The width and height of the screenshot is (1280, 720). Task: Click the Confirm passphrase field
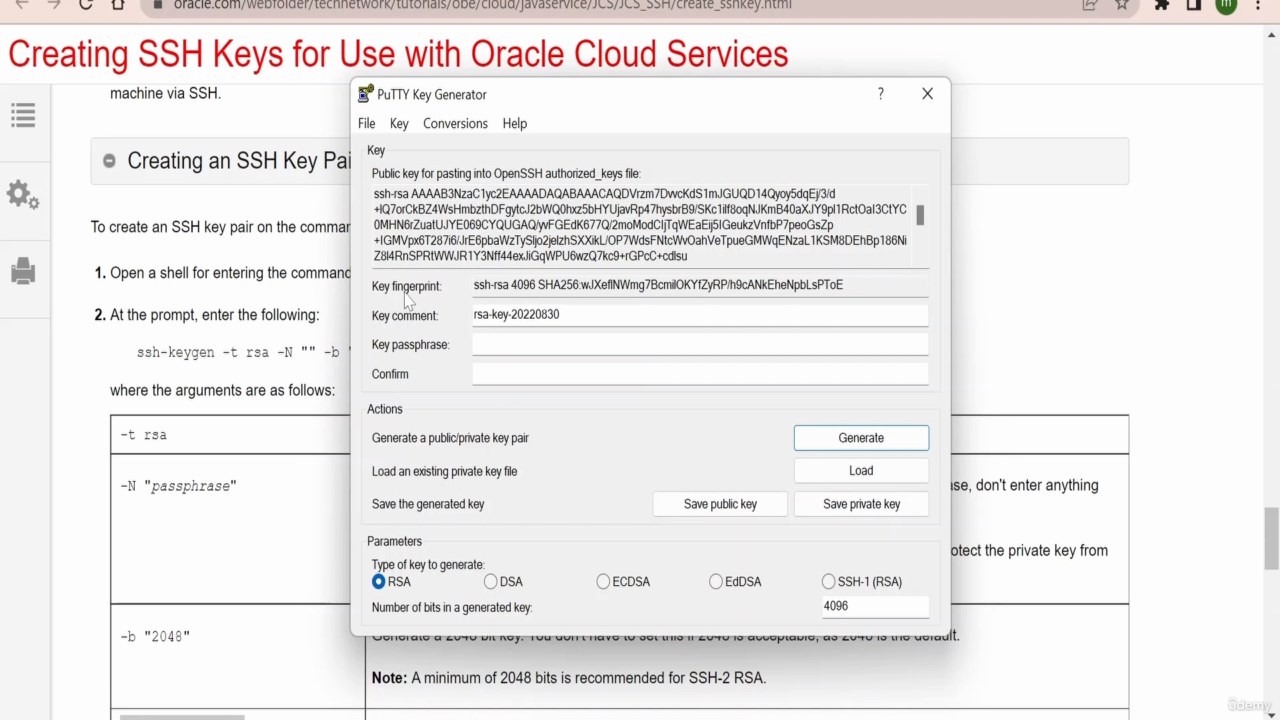(x=700, y=374)
